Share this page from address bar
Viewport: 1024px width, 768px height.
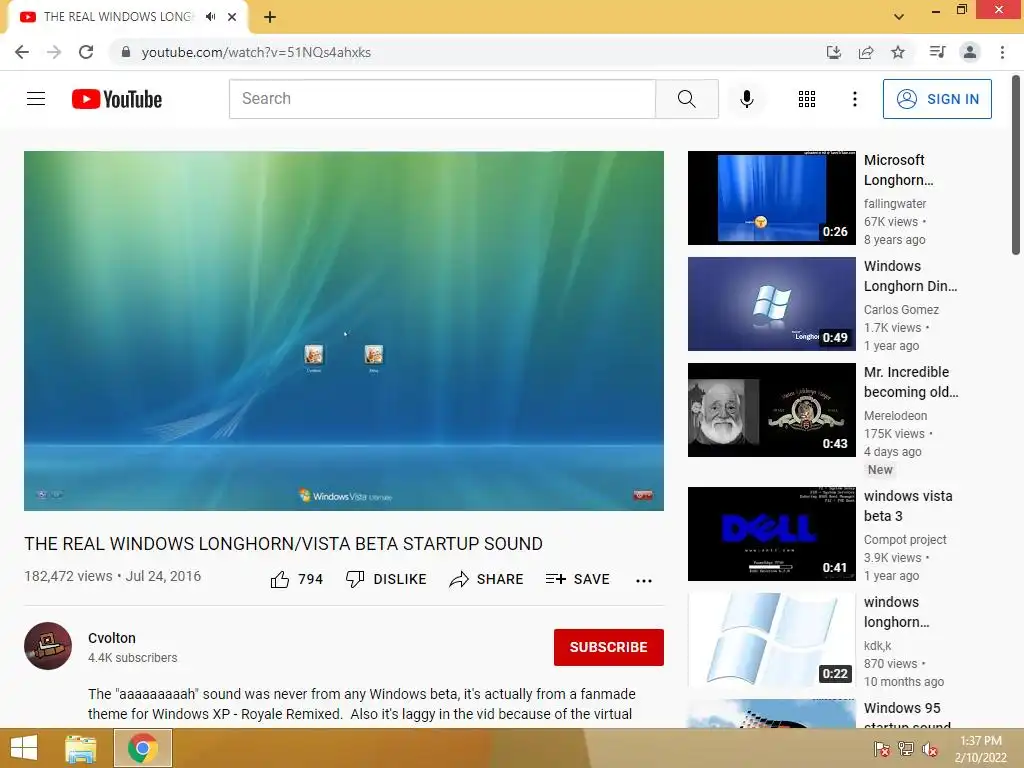click(866, 52)
